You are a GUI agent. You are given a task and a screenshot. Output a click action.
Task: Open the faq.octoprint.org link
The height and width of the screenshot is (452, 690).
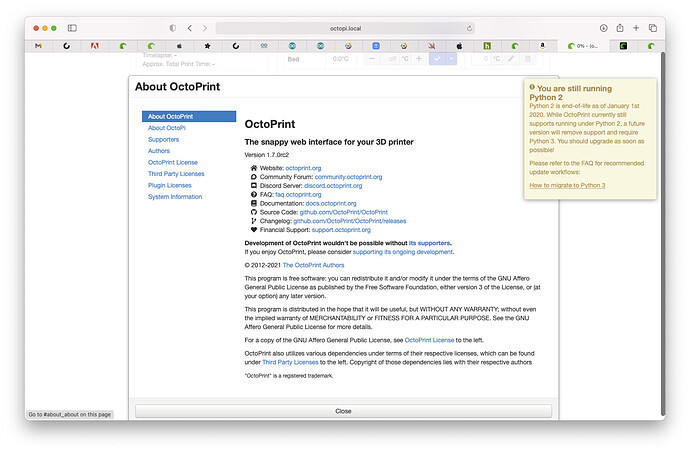coord(298,194)
